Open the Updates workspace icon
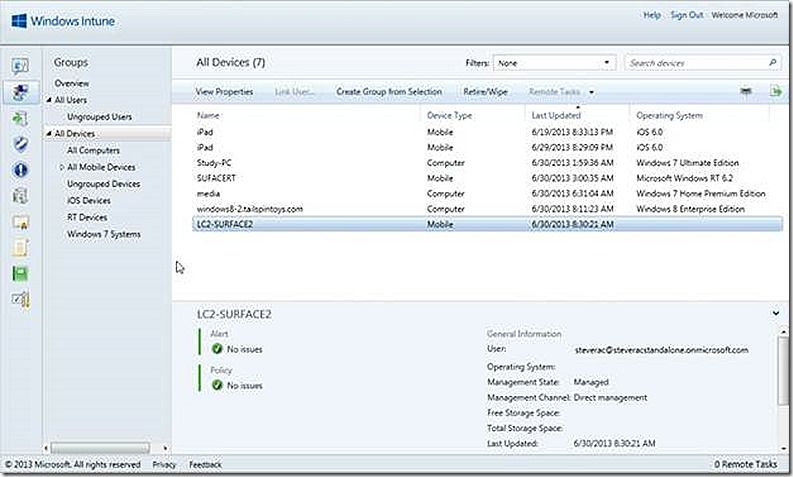The image size is (793, 477). [20, 118]
